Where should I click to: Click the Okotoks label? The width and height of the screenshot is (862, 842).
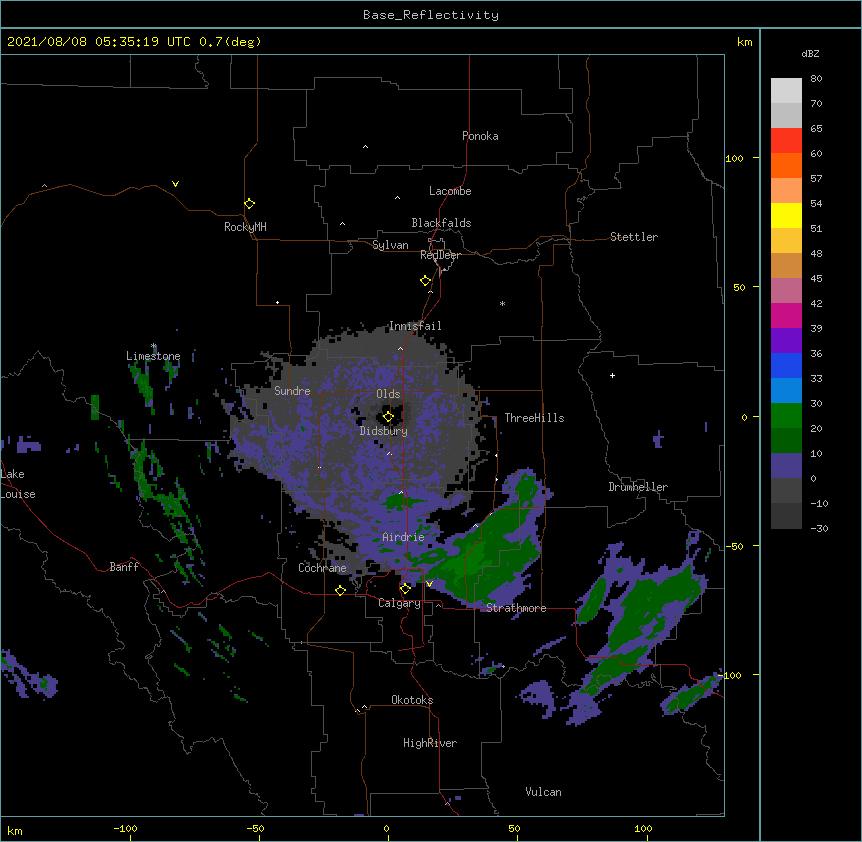[x=412, y=700]
